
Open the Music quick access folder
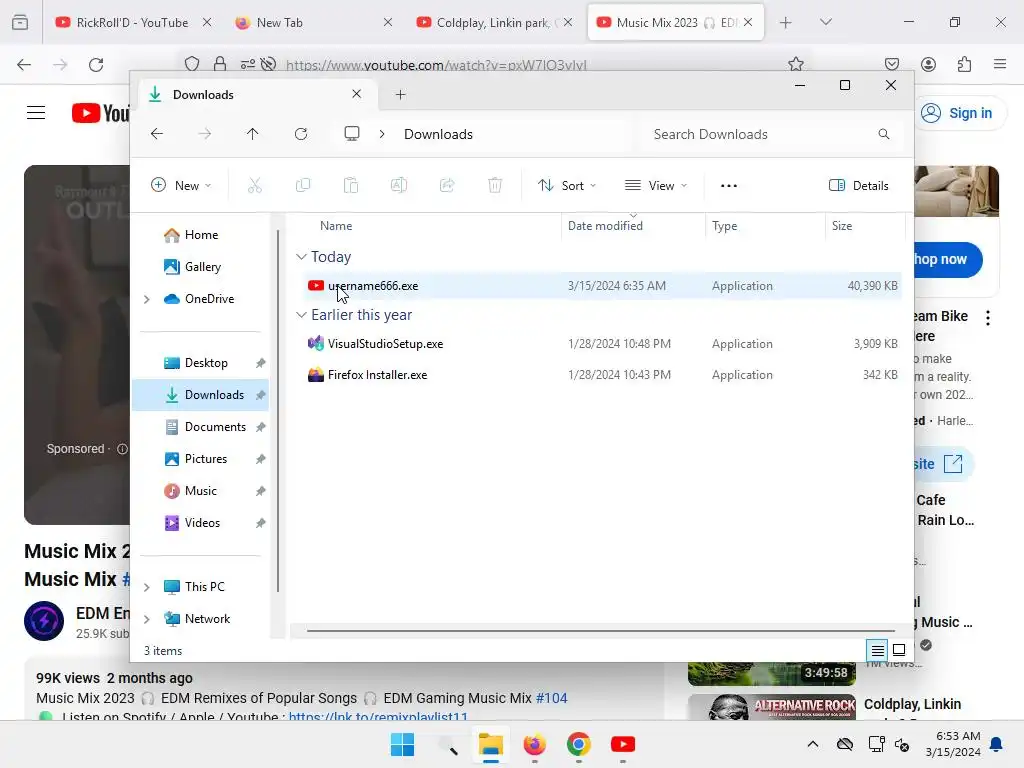pos(200,490)
